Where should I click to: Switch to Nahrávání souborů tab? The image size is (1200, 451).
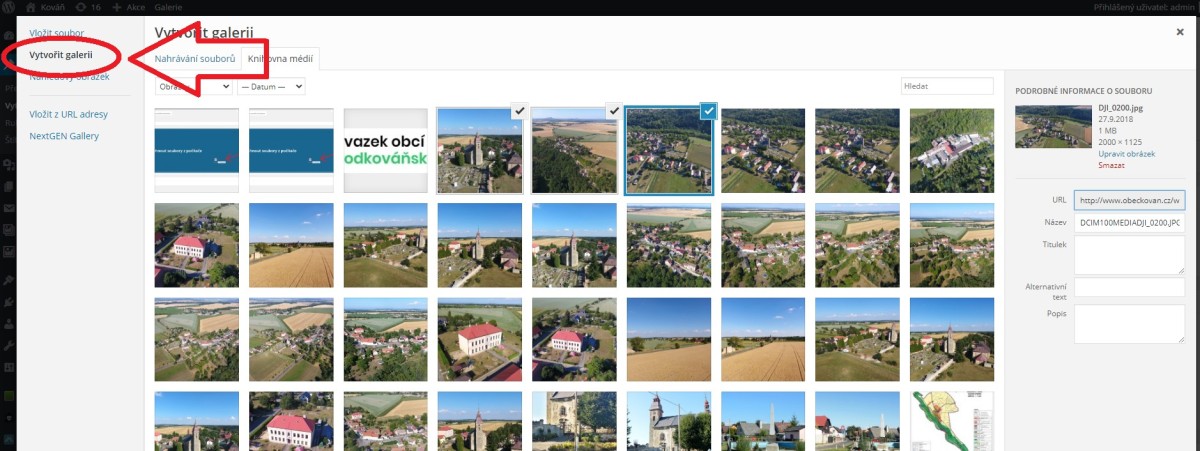195,59
